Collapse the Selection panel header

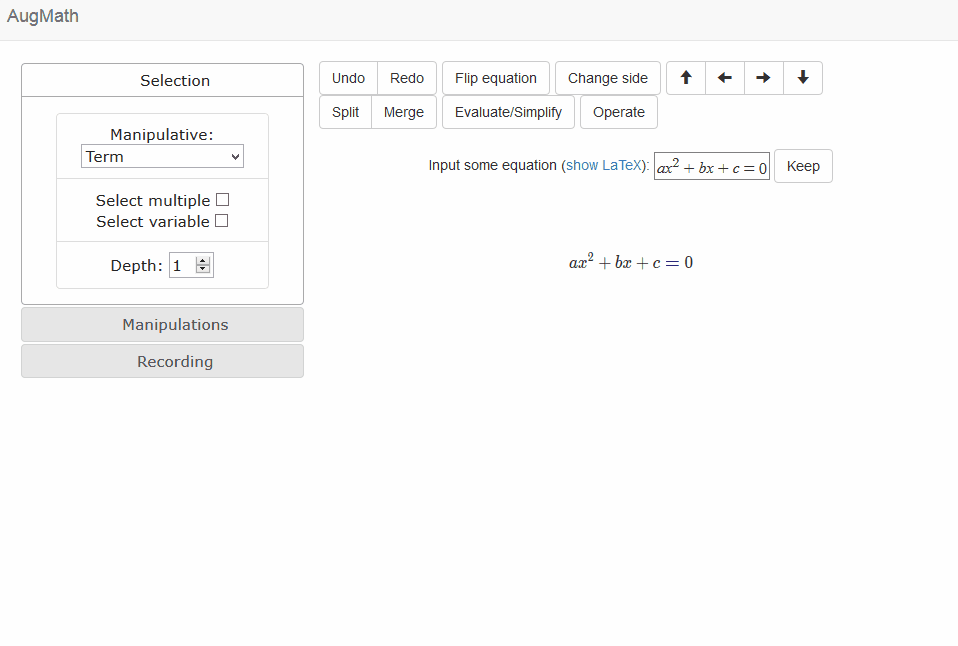[x=163, y=80]
